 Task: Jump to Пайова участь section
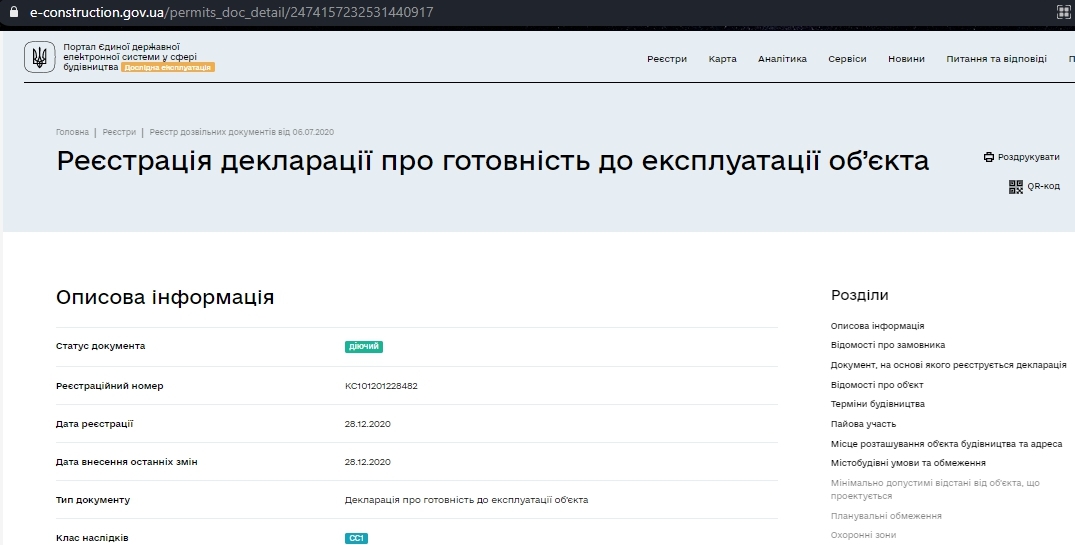pyautogui.click(x=863, y=424)
